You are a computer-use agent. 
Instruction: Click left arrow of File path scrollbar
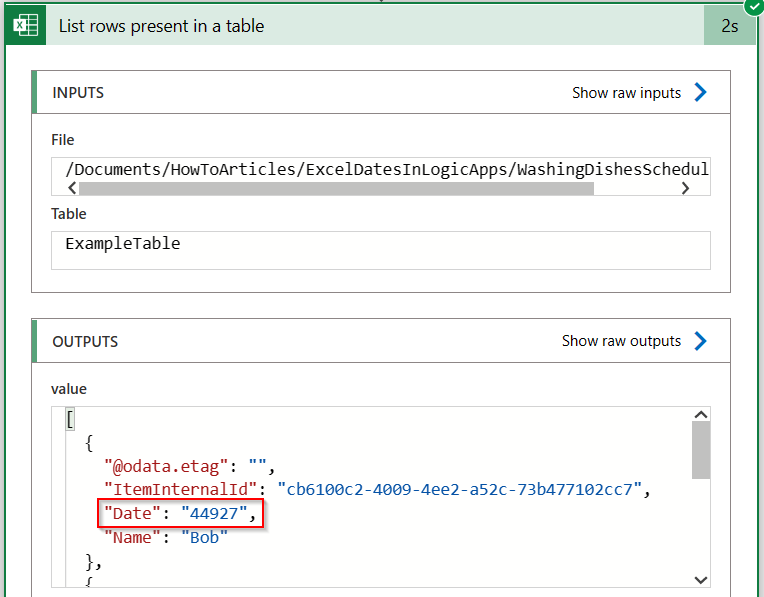(73, 188)
